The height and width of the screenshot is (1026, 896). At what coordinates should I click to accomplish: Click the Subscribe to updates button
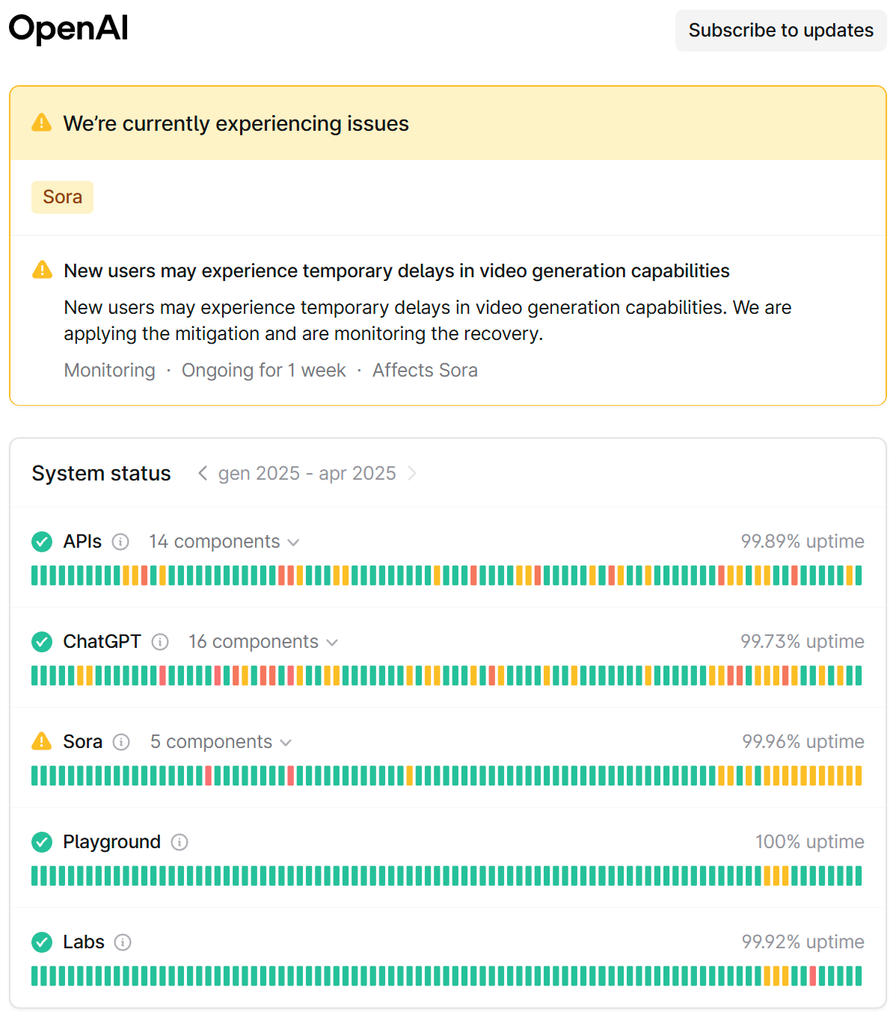tap(780, 30)
